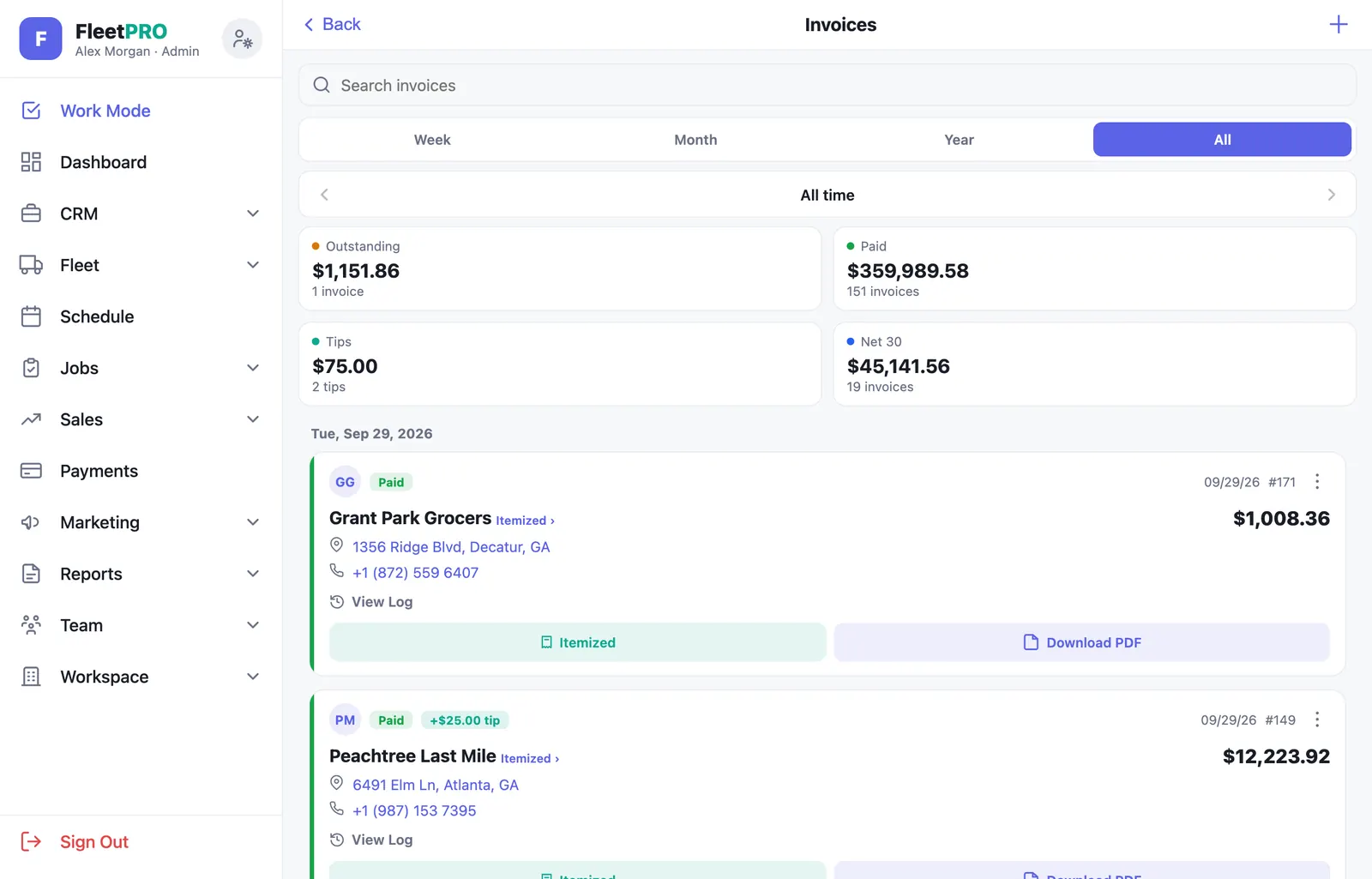Open View Log for Grant Park Grocers
1372x879 pixels.
[x=371, y=602]
